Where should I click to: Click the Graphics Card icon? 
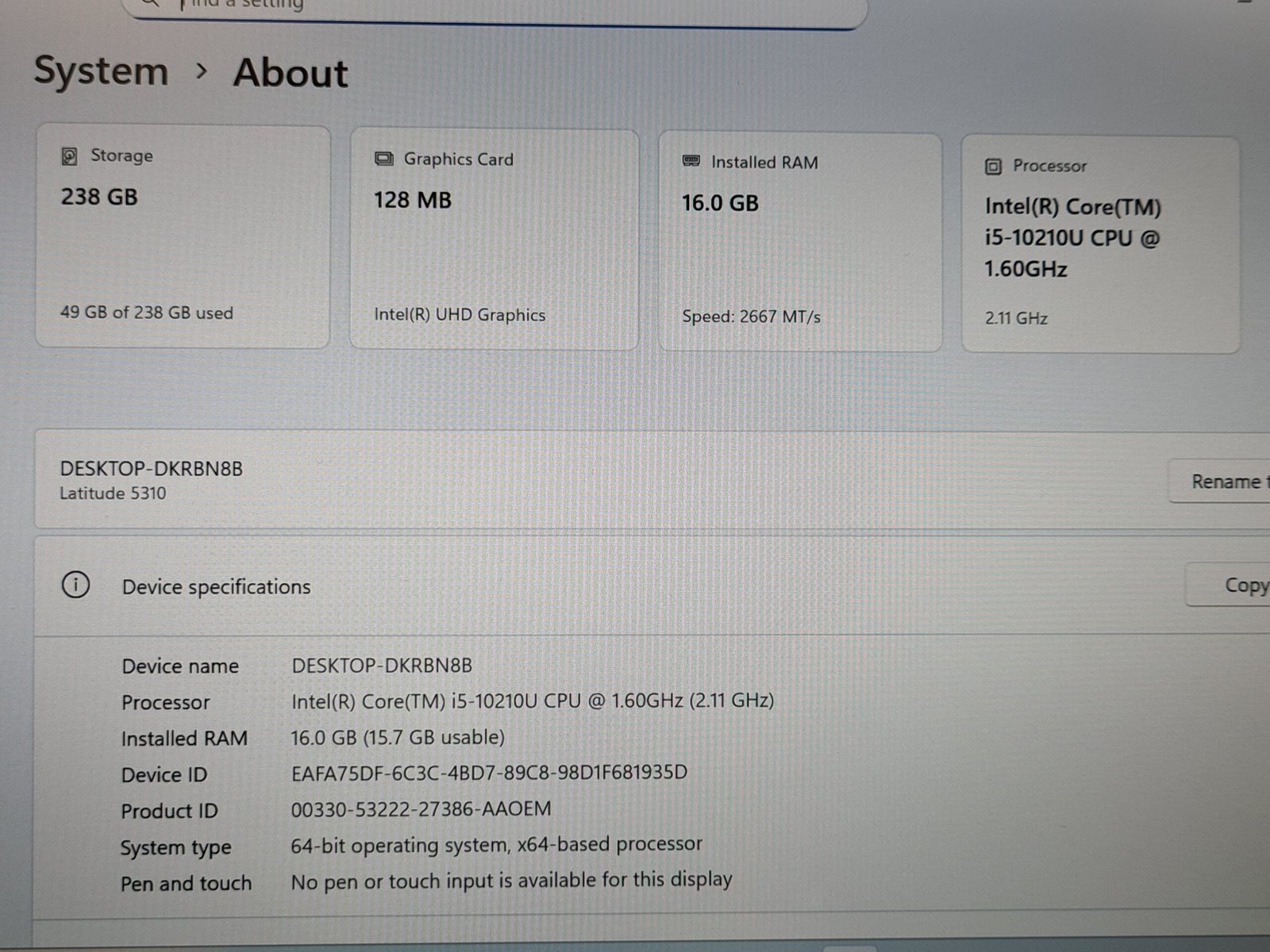384,159
